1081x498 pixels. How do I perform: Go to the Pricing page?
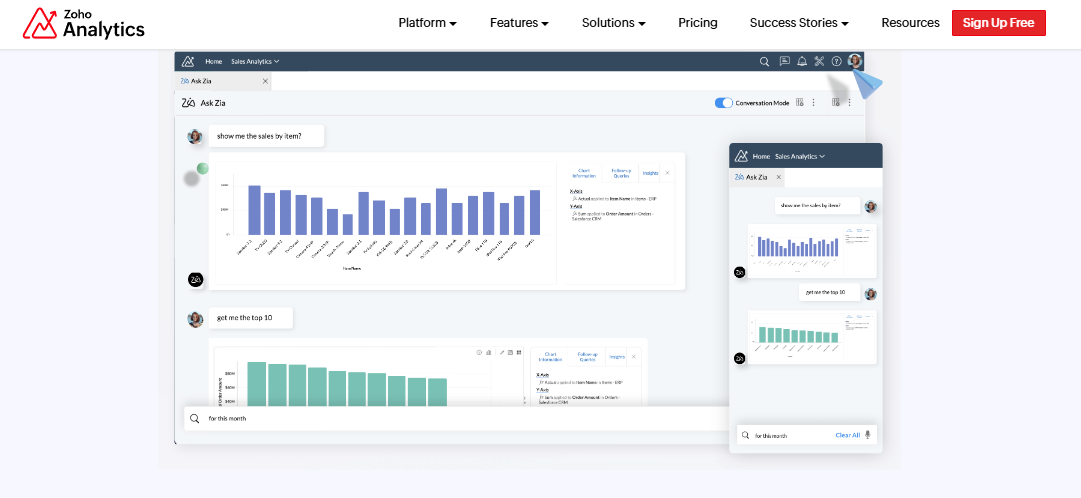[698, 23]
